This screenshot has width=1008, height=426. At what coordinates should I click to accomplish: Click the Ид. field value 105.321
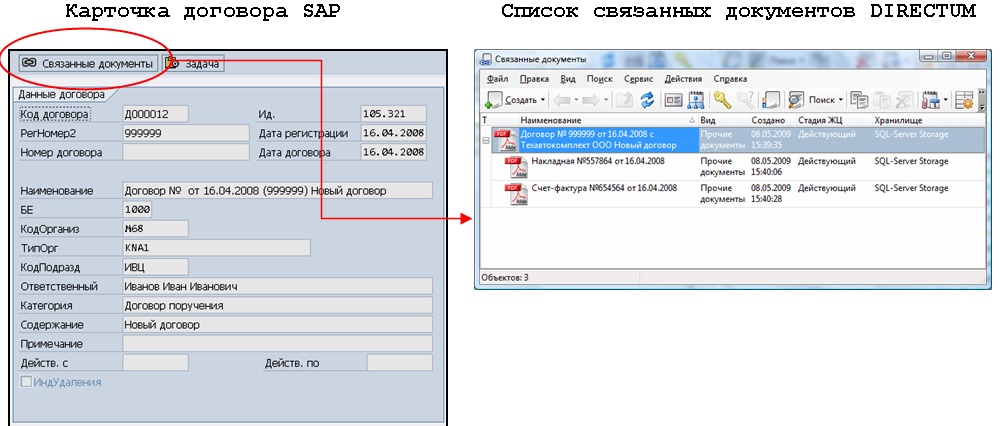coord(393,114)
